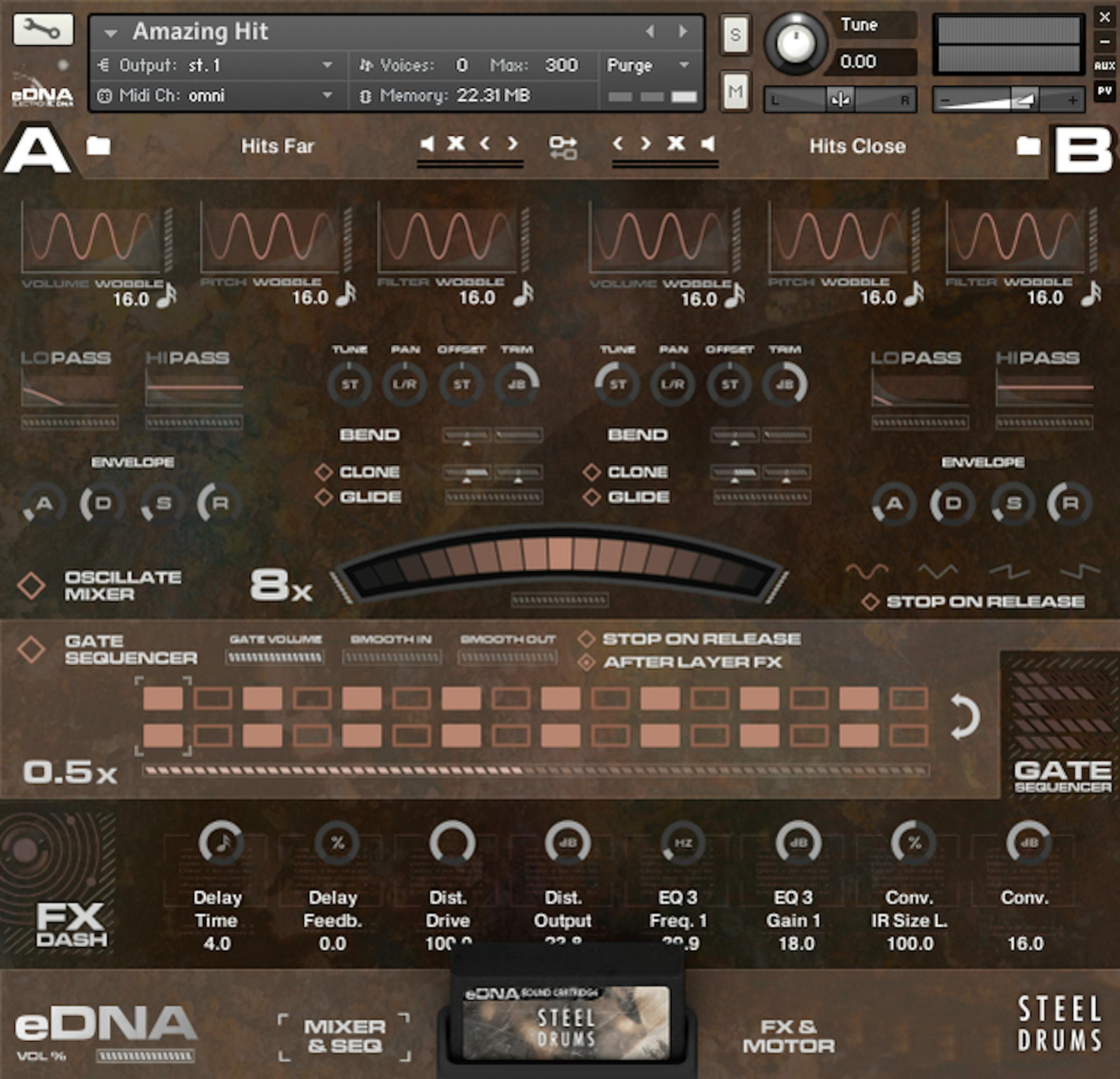Select layer A big letter tab
The width and height of the screenshot is (1120, 1079).
pos(38,150)
